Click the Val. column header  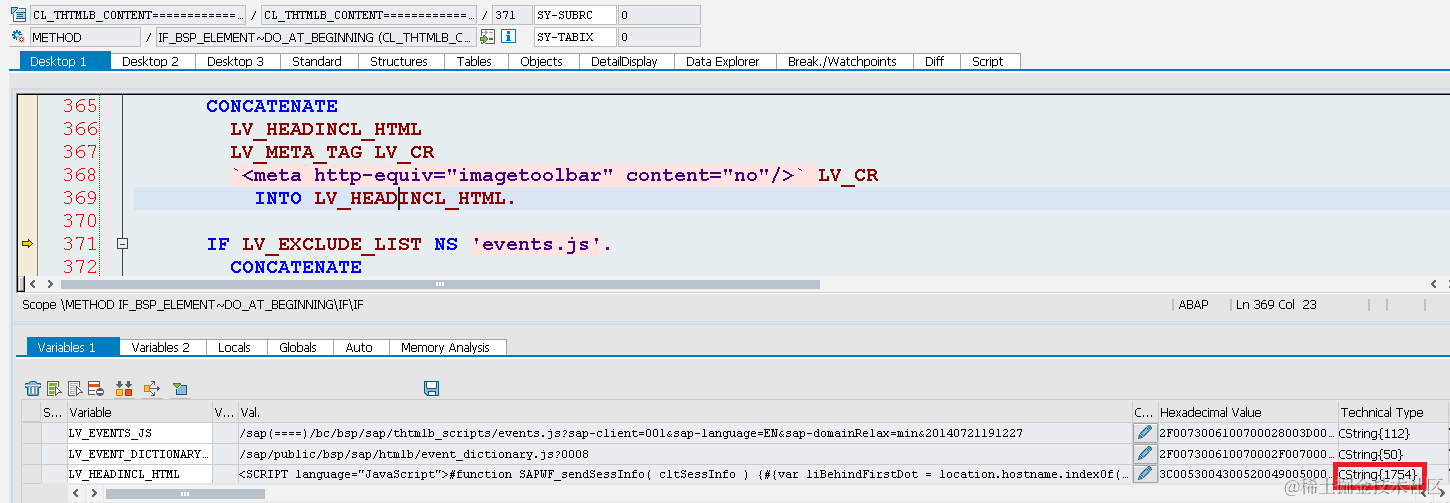[684, 412]
